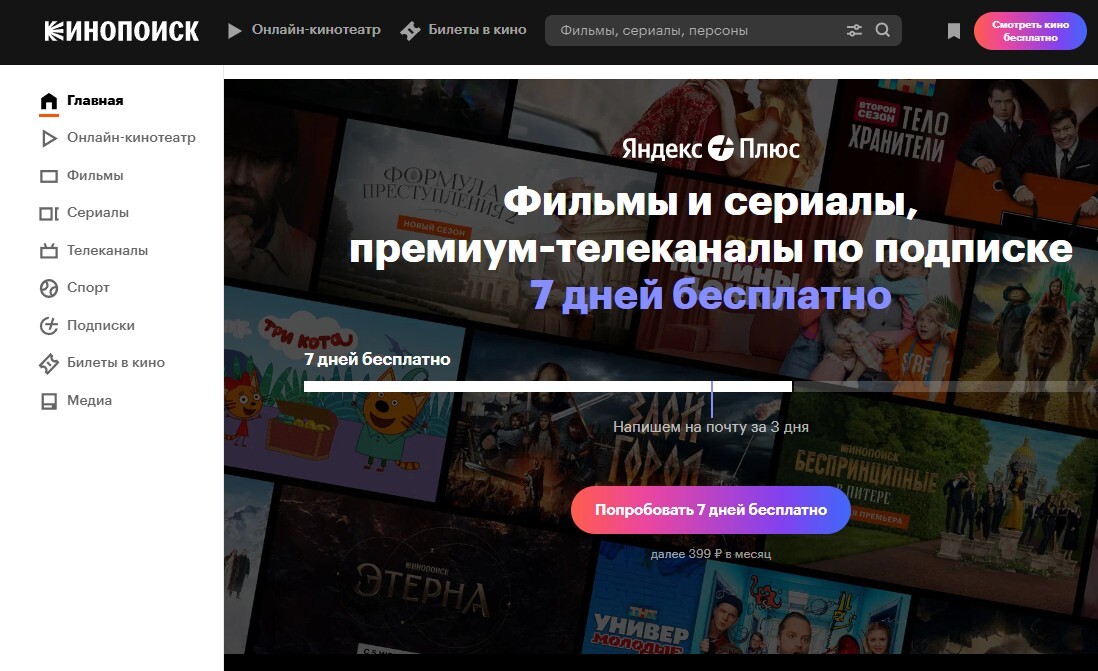The width and height of the screenshot is (1098, 671).
Task: Click the 'Напишем на почту за 3 дня' text
Action: click(x=711, y=427)
